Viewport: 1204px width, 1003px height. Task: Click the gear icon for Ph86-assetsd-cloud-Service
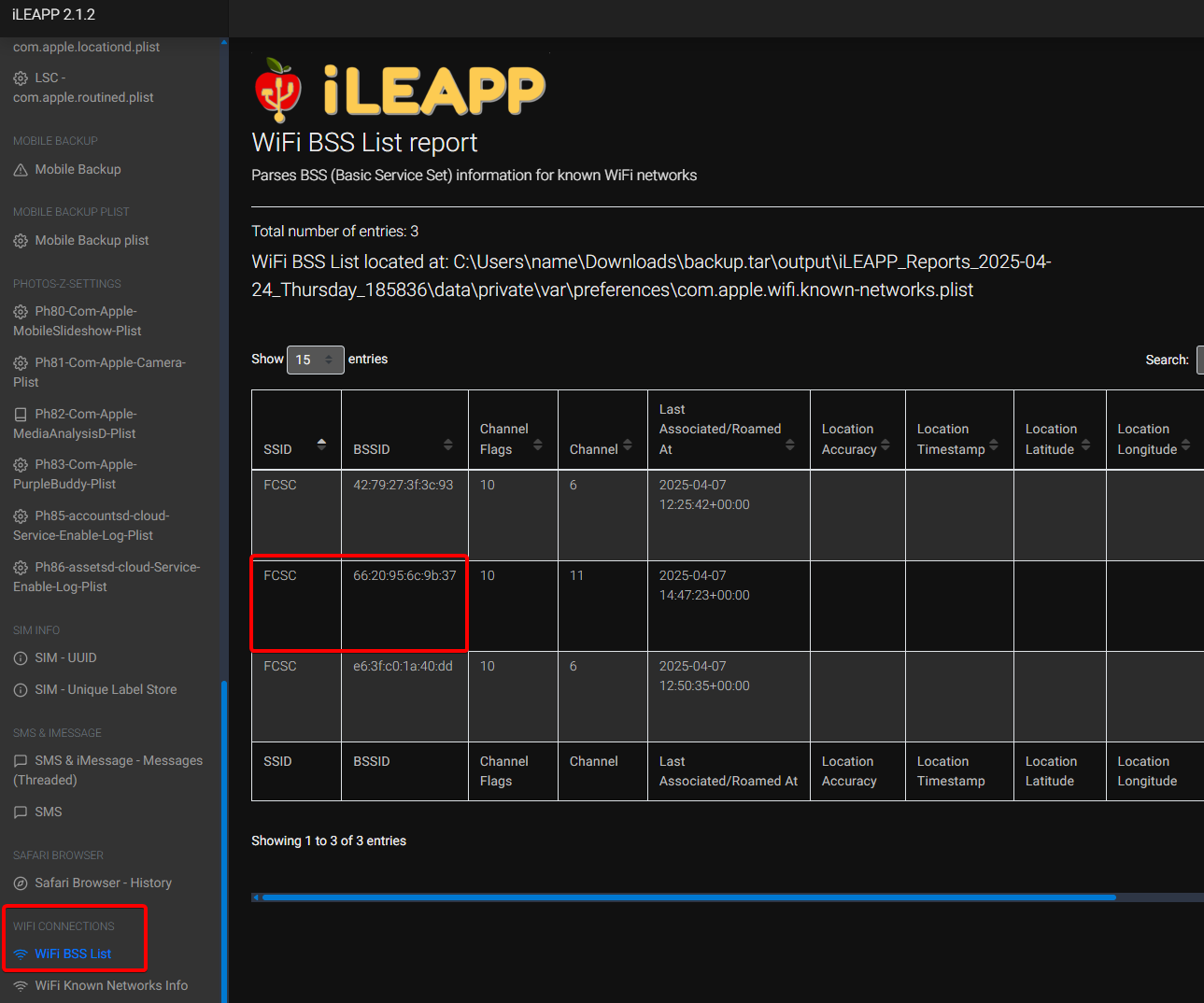[x=21, y=568]
